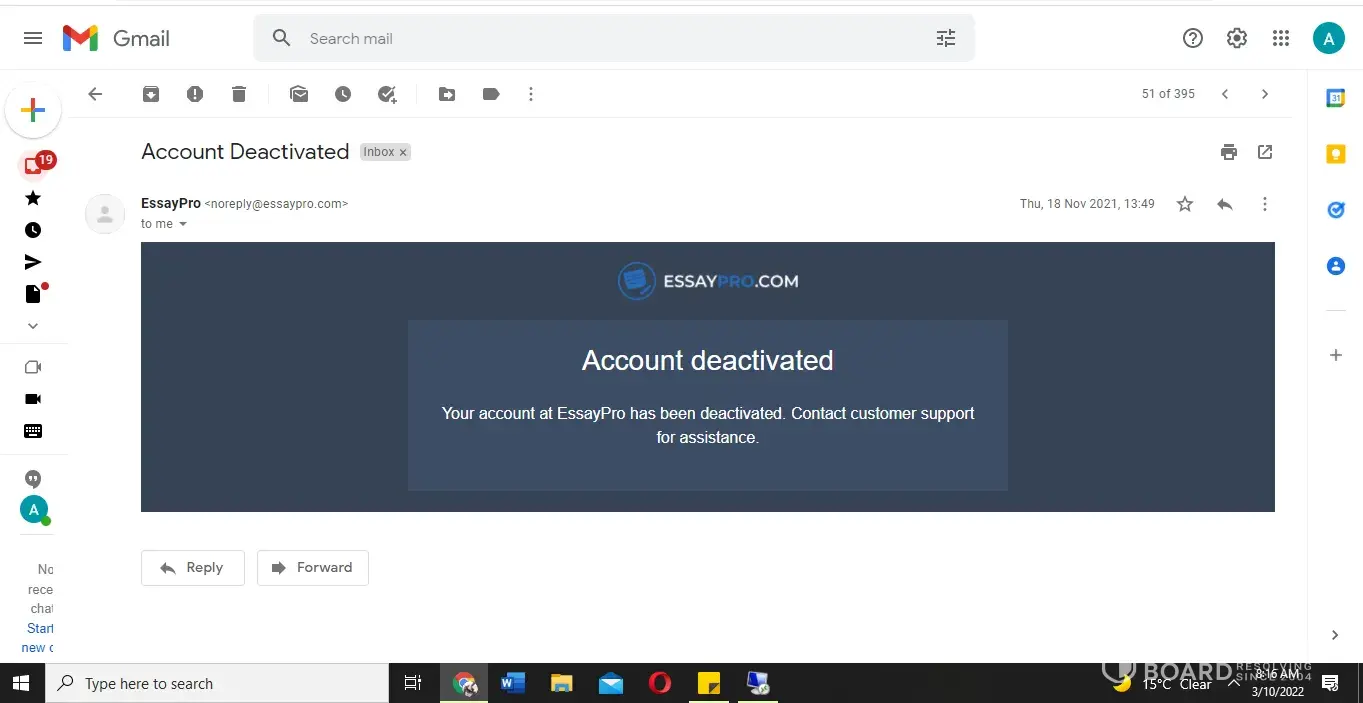Viewport: 1363px width, 703px height.
Task: Click the EssayPro sender avatar
Action: tap(105, 213)
